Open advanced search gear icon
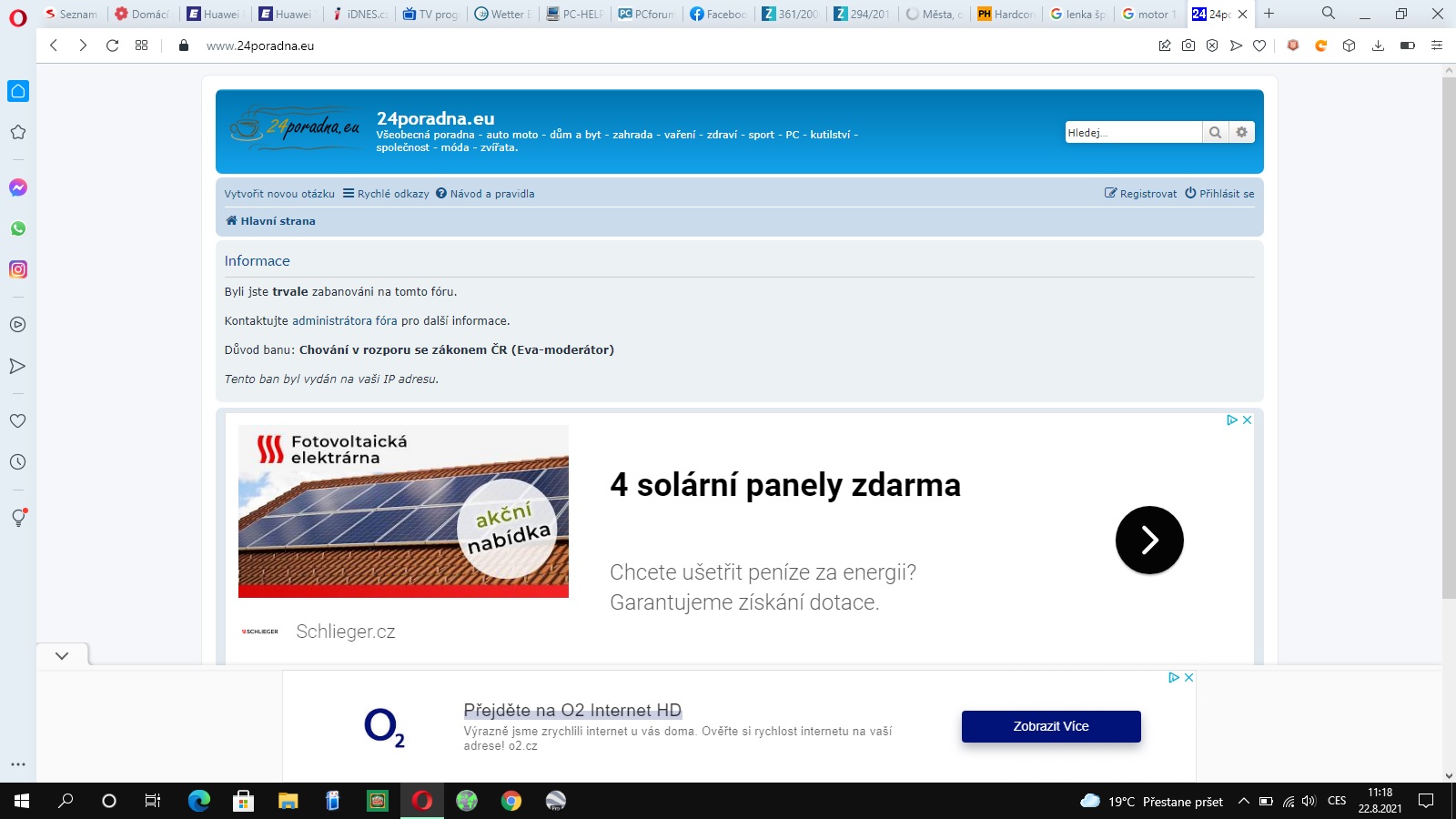Image resolution: width=1456 pixels, height=819 pixels. click(x=1241, y=133)
